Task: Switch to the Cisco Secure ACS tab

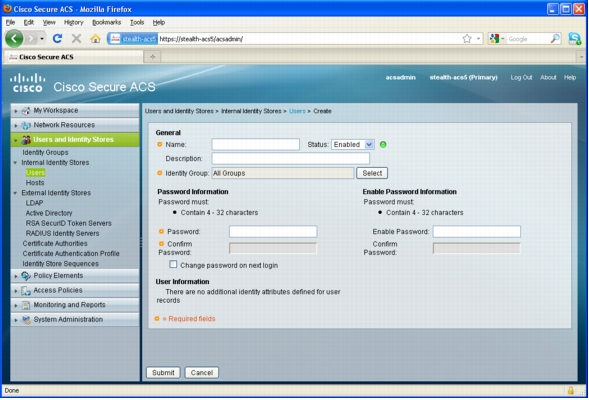Action: [74, 57]
